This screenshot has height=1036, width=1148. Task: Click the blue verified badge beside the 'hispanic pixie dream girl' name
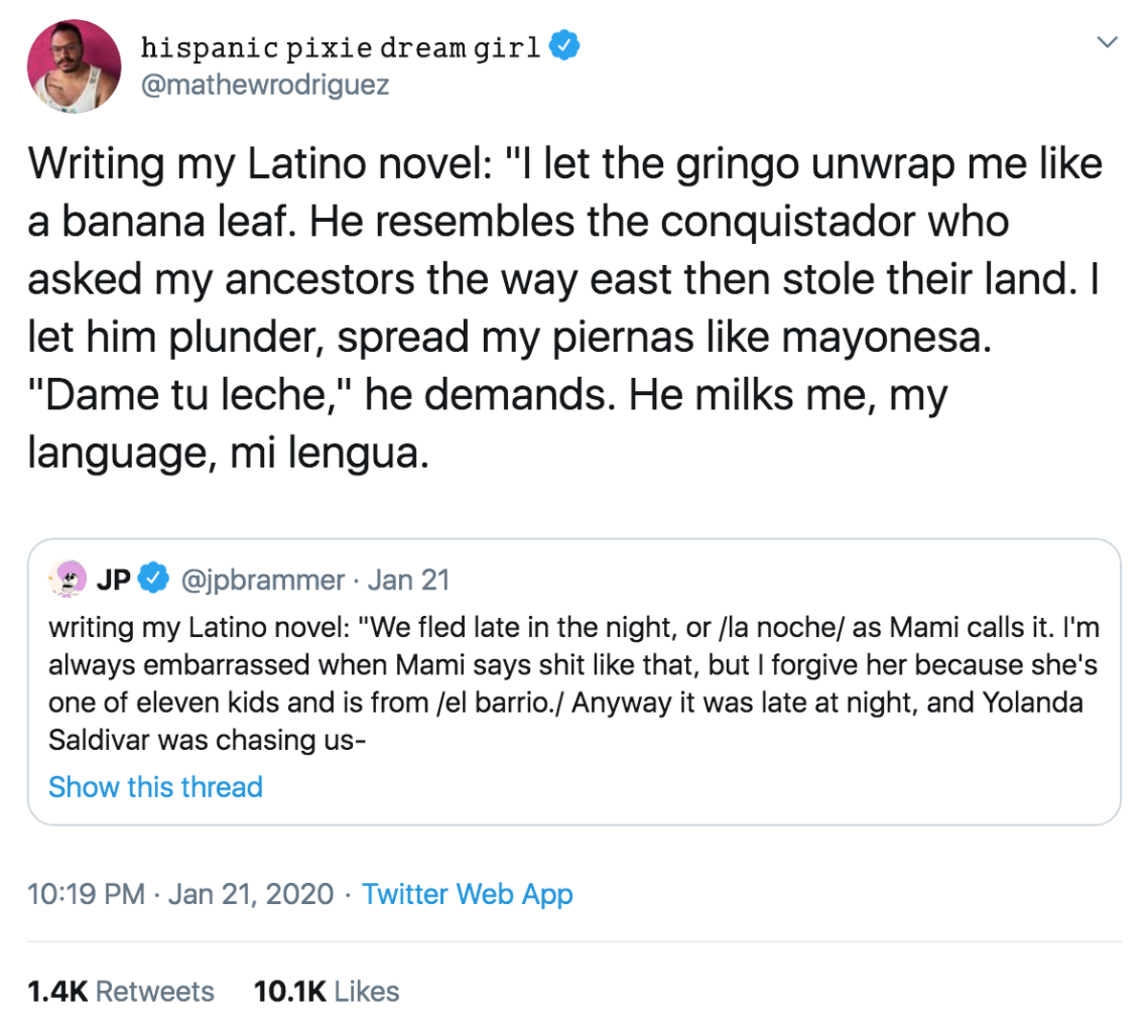click(x=564, y=46)
